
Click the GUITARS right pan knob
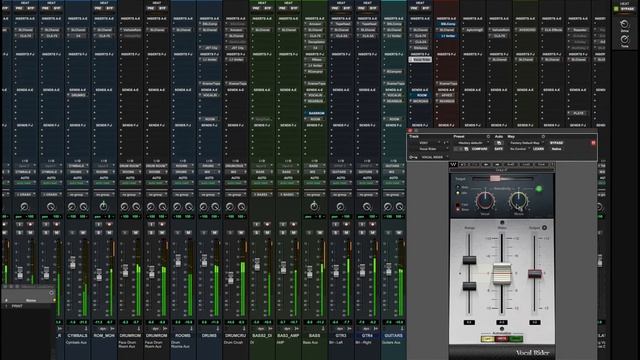point(399,207)
